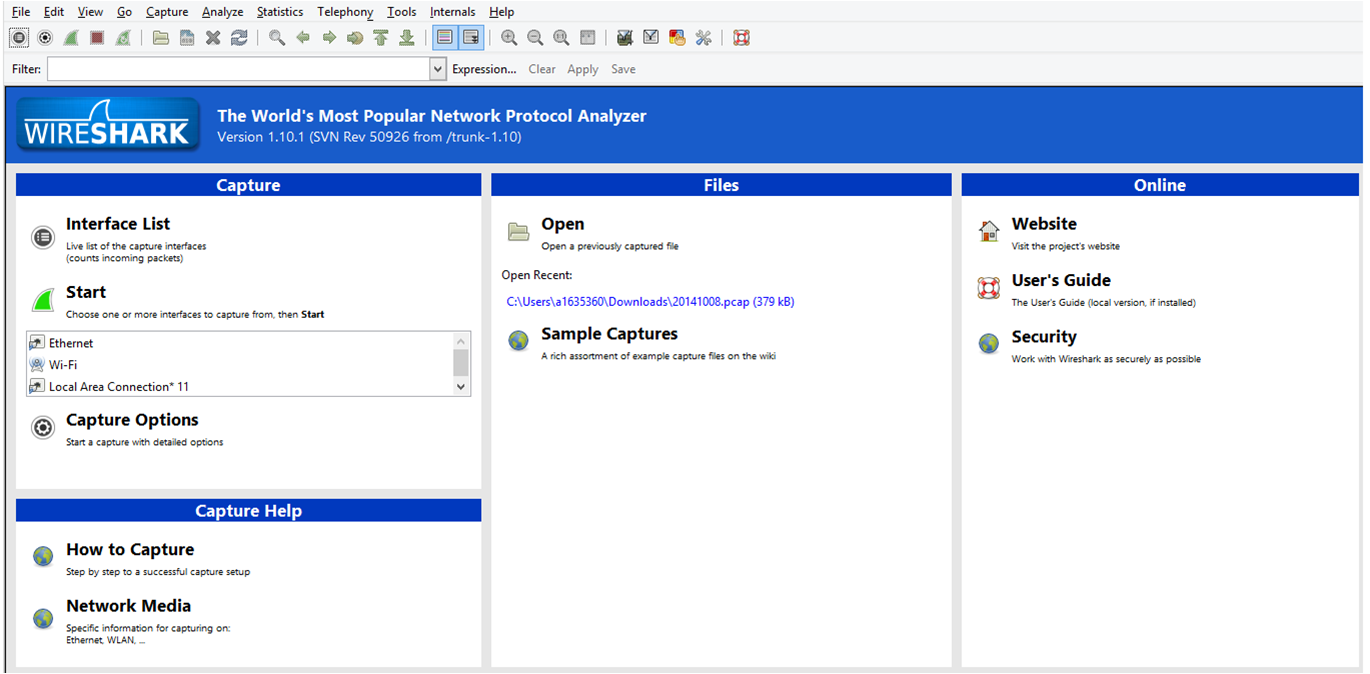Select the Wi-Fi interface in list
1370x674 pixels.
click(63, 365)
